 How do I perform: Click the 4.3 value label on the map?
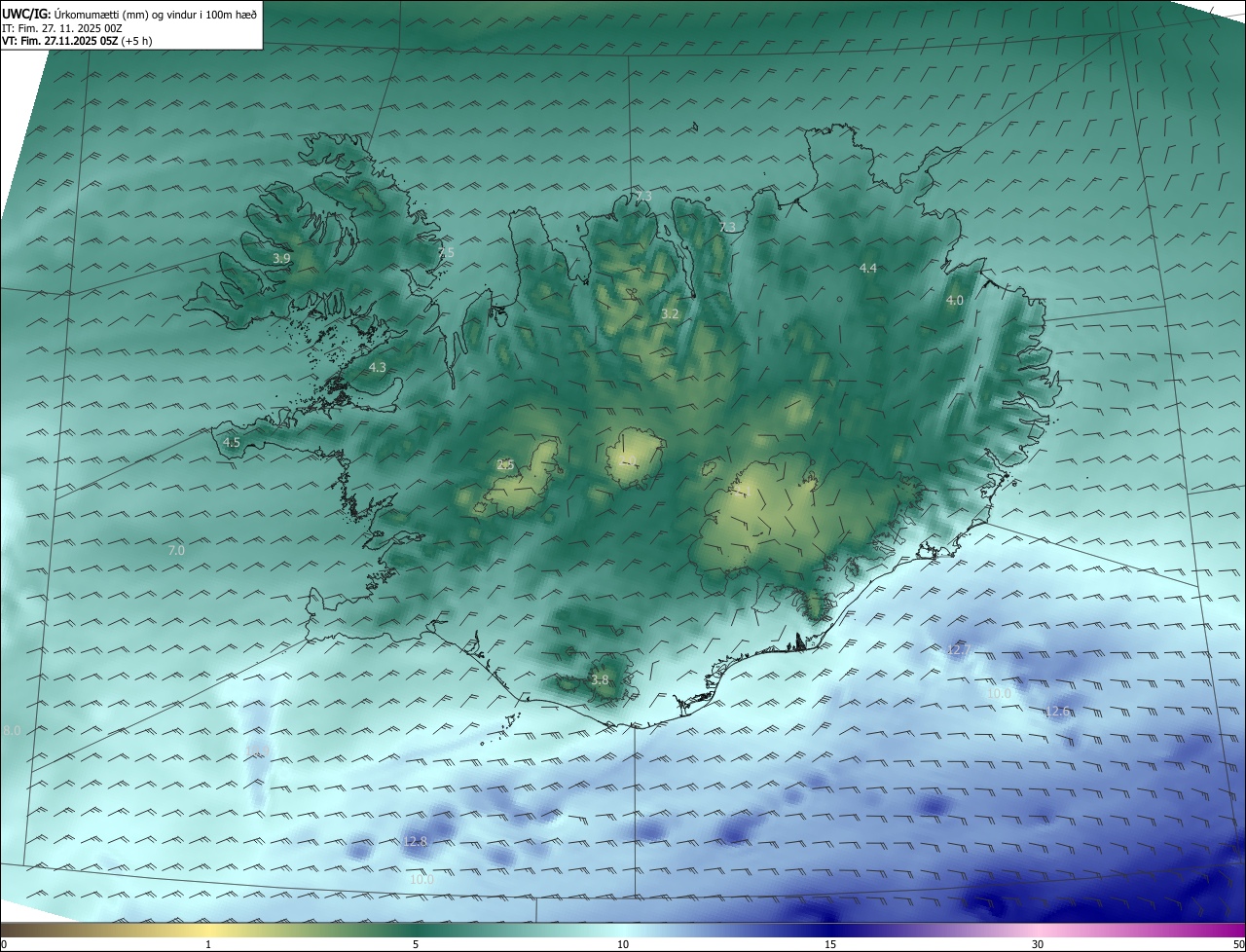pos(378,368)
